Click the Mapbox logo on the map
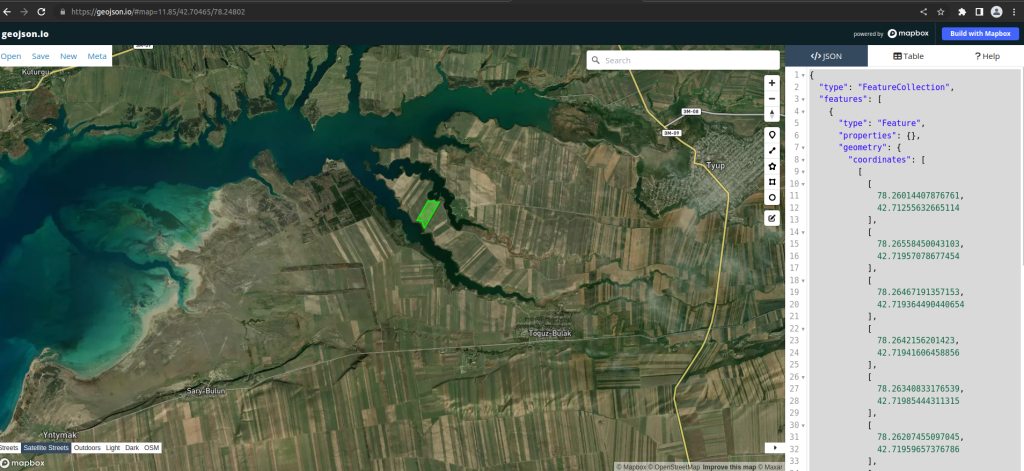Screen dimensions: 1024x471 (x=23, y=463)
